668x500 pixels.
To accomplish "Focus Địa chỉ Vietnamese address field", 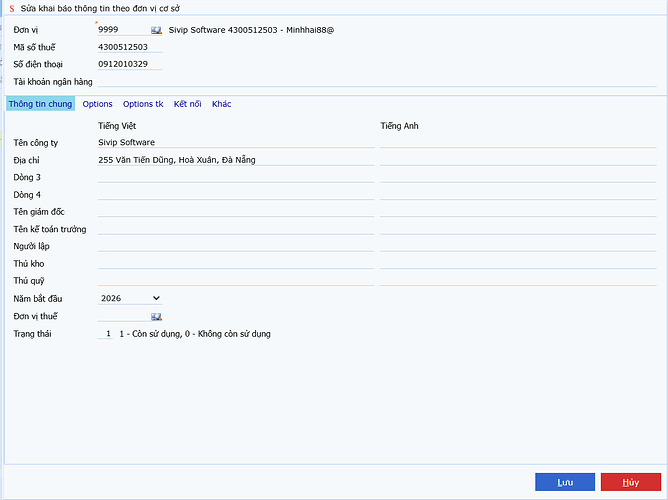I will 236,160.
